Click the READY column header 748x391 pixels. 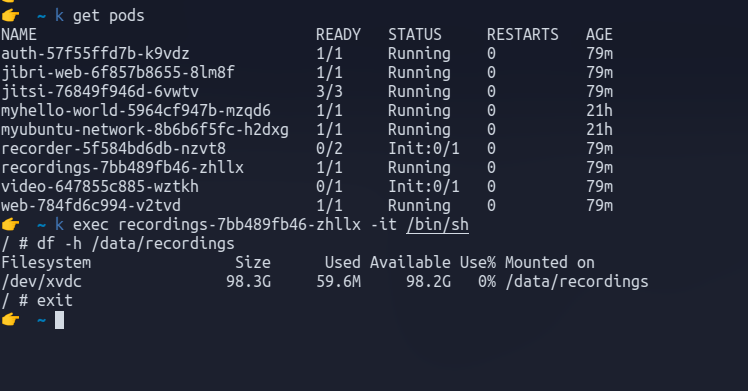pyautogui.click(x=338, y=34)
